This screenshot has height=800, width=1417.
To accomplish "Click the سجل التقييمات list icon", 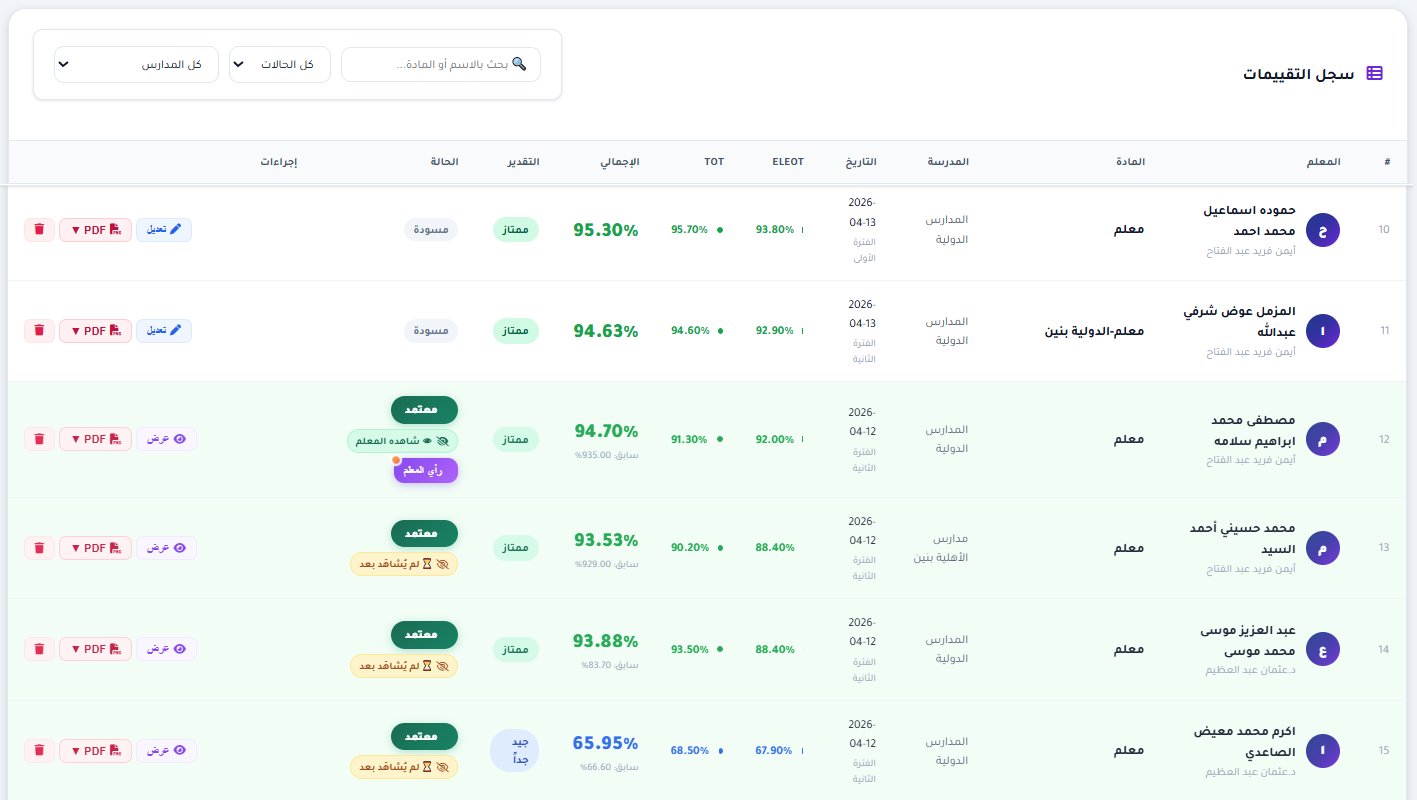I will point(1374,73).
